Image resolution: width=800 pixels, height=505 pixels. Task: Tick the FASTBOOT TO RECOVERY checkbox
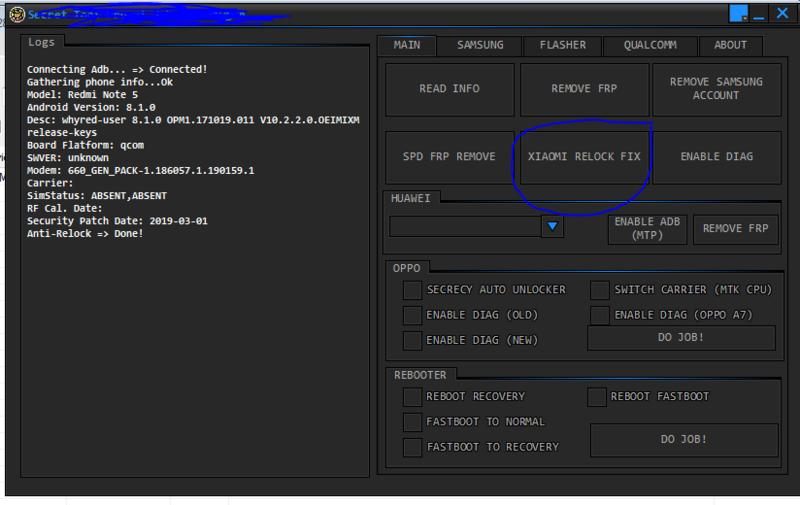click(412, 447)
